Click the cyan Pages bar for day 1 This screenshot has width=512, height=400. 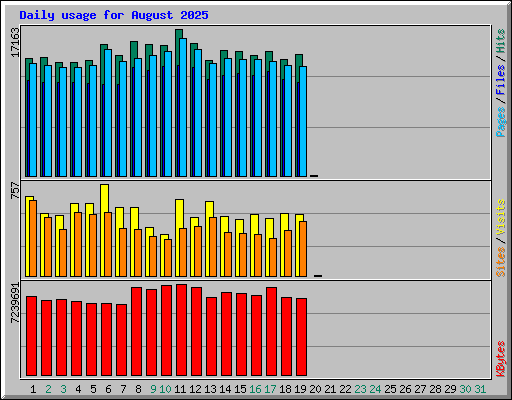pos(33,120)
